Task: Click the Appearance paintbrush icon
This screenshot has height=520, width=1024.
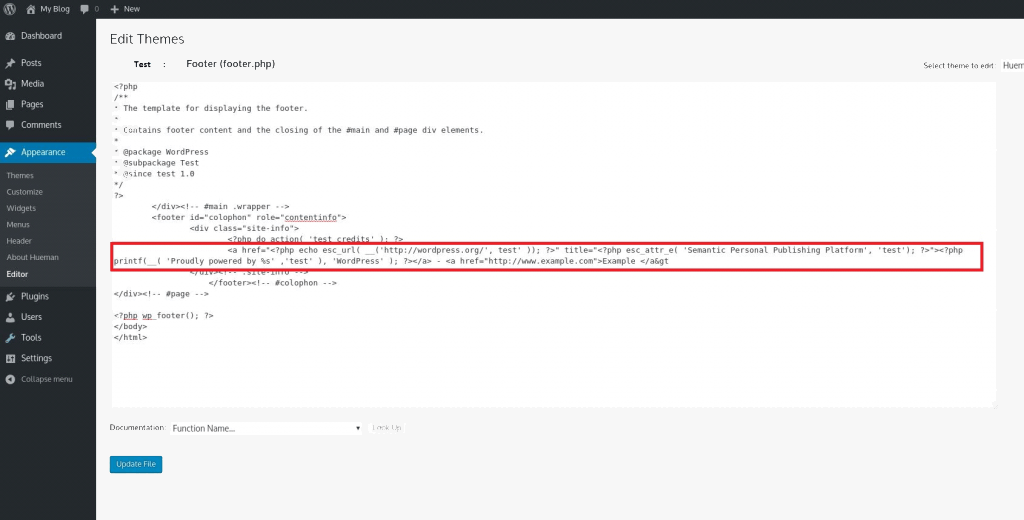Action: coord(10,152)
